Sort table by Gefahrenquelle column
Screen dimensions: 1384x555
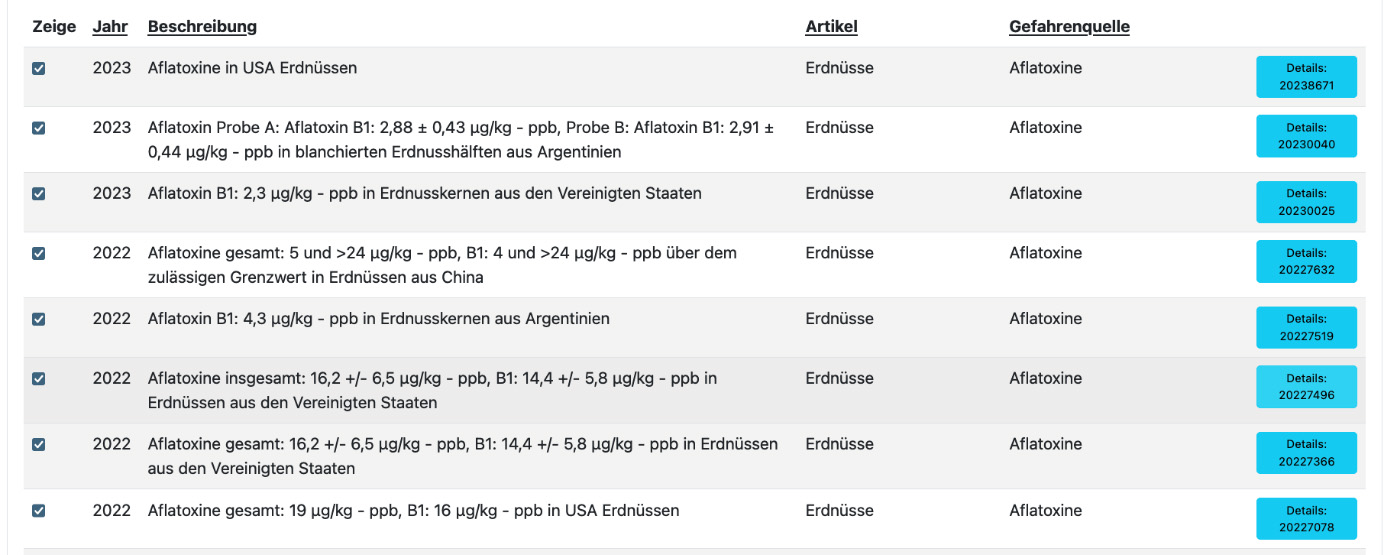(1069, 27)
